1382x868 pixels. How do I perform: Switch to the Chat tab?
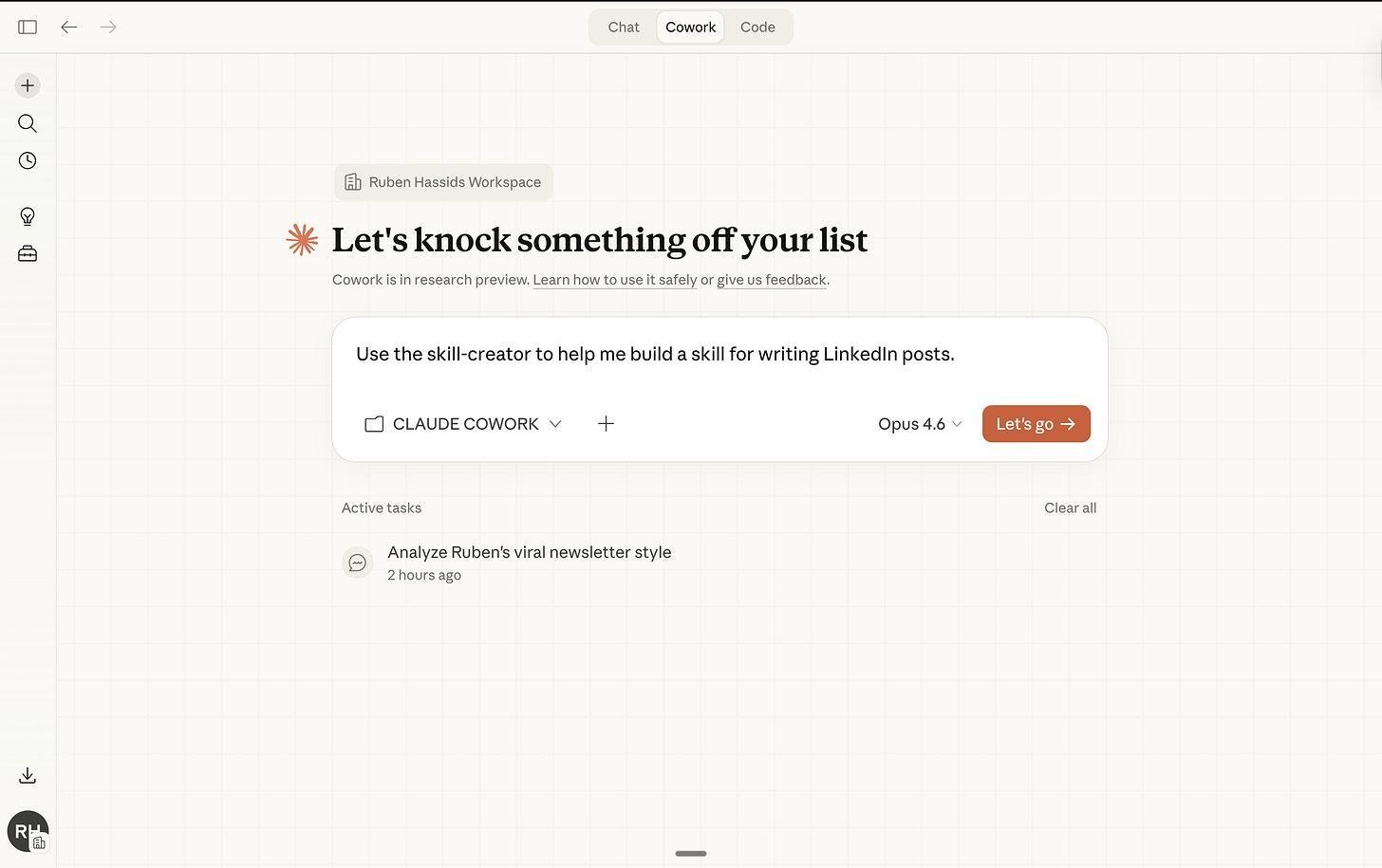624,28
